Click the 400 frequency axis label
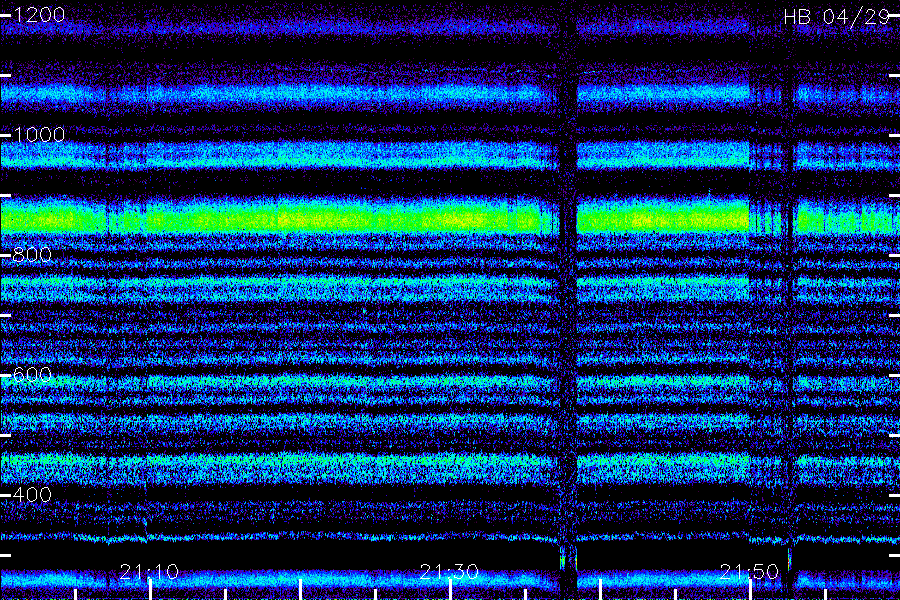Image resolution: width=900 pixels, height=600 pixels. click(32, 494)
